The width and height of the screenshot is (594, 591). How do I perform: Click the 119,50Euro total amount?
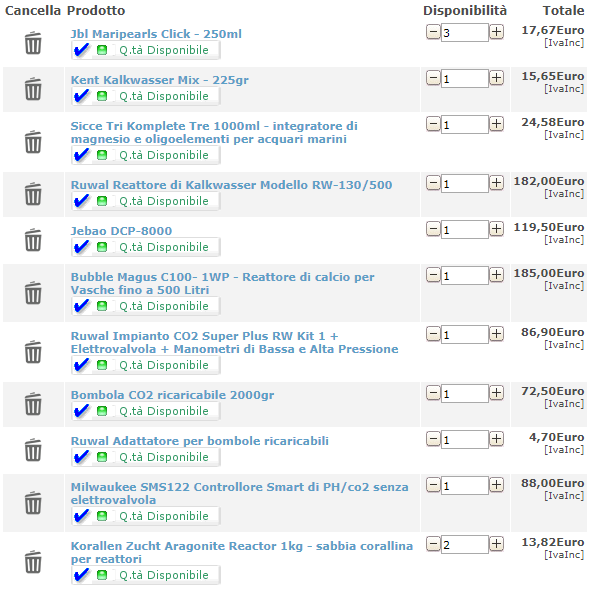click(x=549, y=227)
